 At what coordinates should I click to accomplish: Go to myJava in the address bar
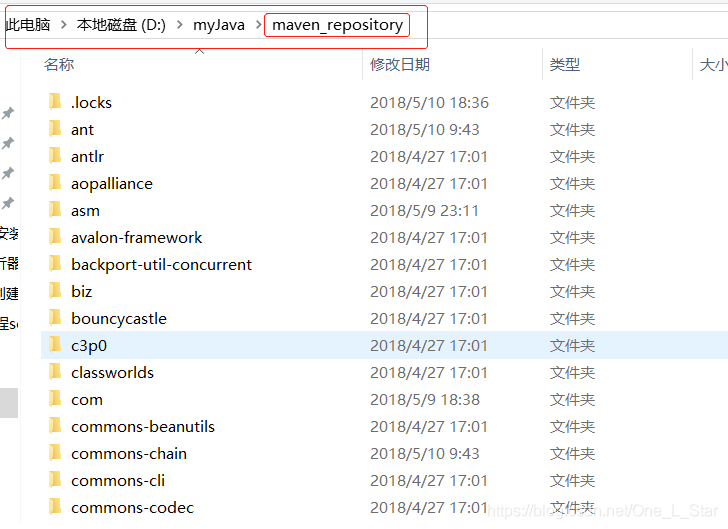(219, 25)
